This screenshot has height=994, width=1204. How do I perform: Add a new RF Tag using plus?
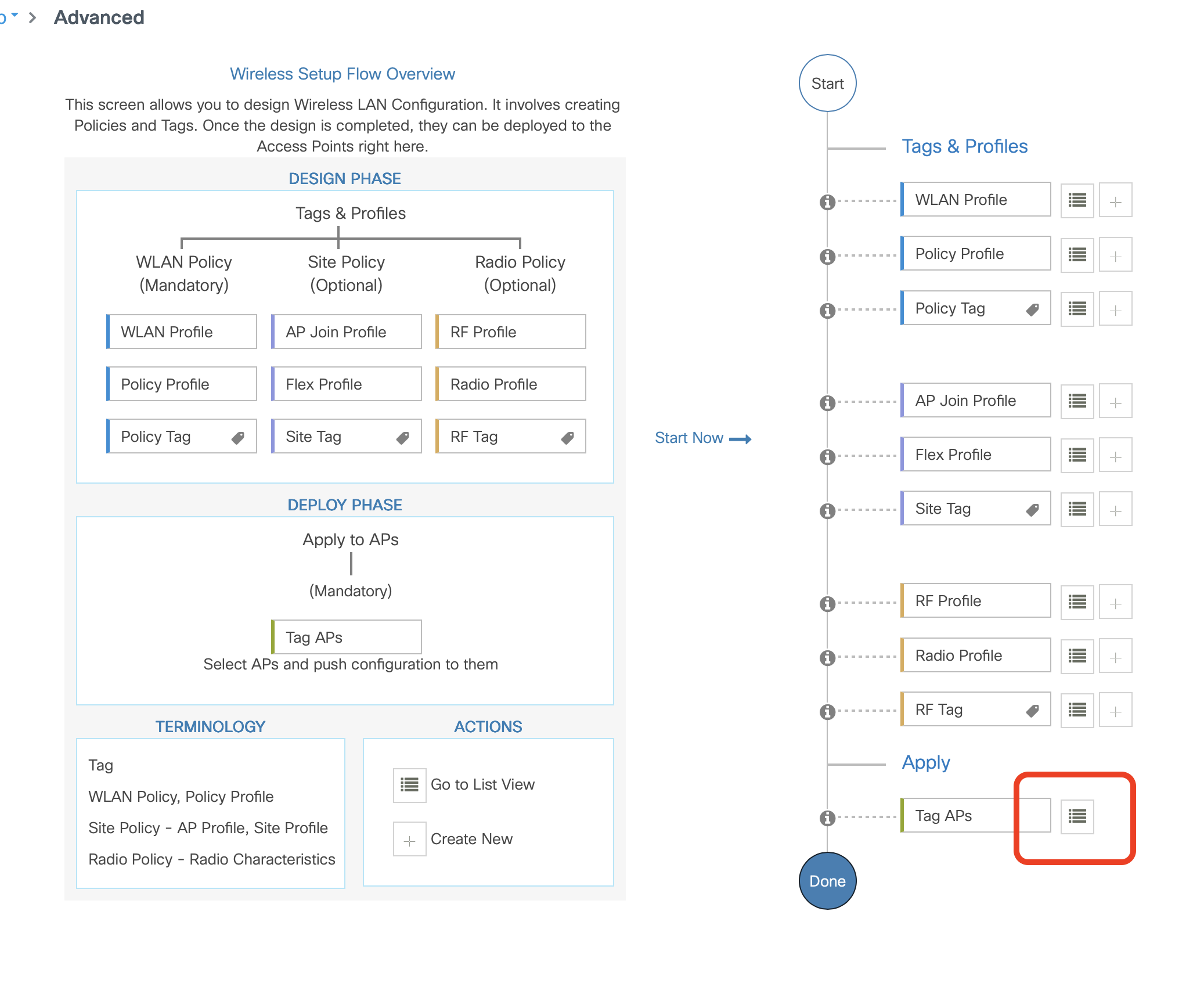[1115, 711]
